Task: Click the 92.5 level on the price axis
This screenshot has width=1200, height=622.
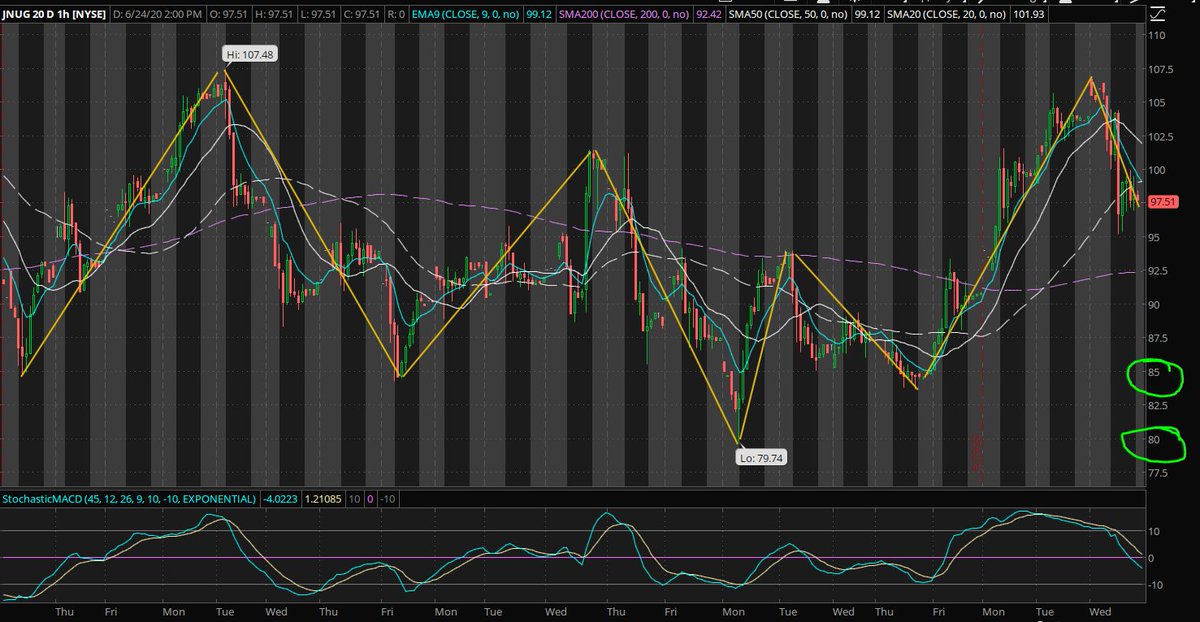Action: 1160,270
